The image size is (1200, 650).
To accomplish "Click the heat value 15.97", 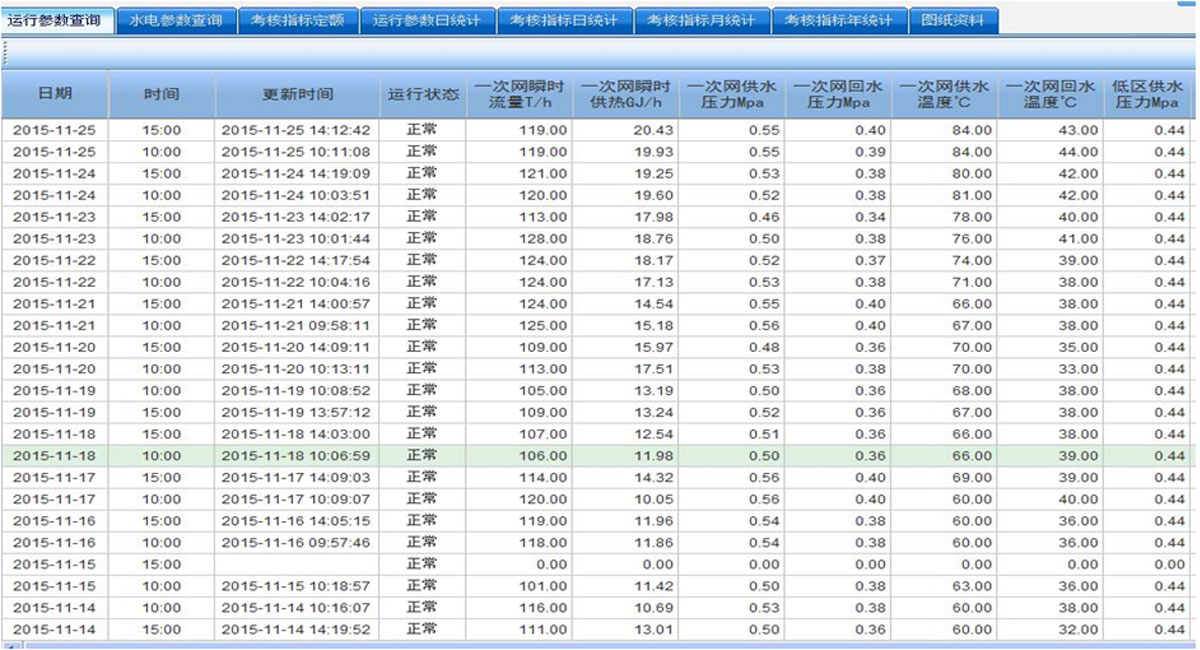I will [x=653, y=347].
